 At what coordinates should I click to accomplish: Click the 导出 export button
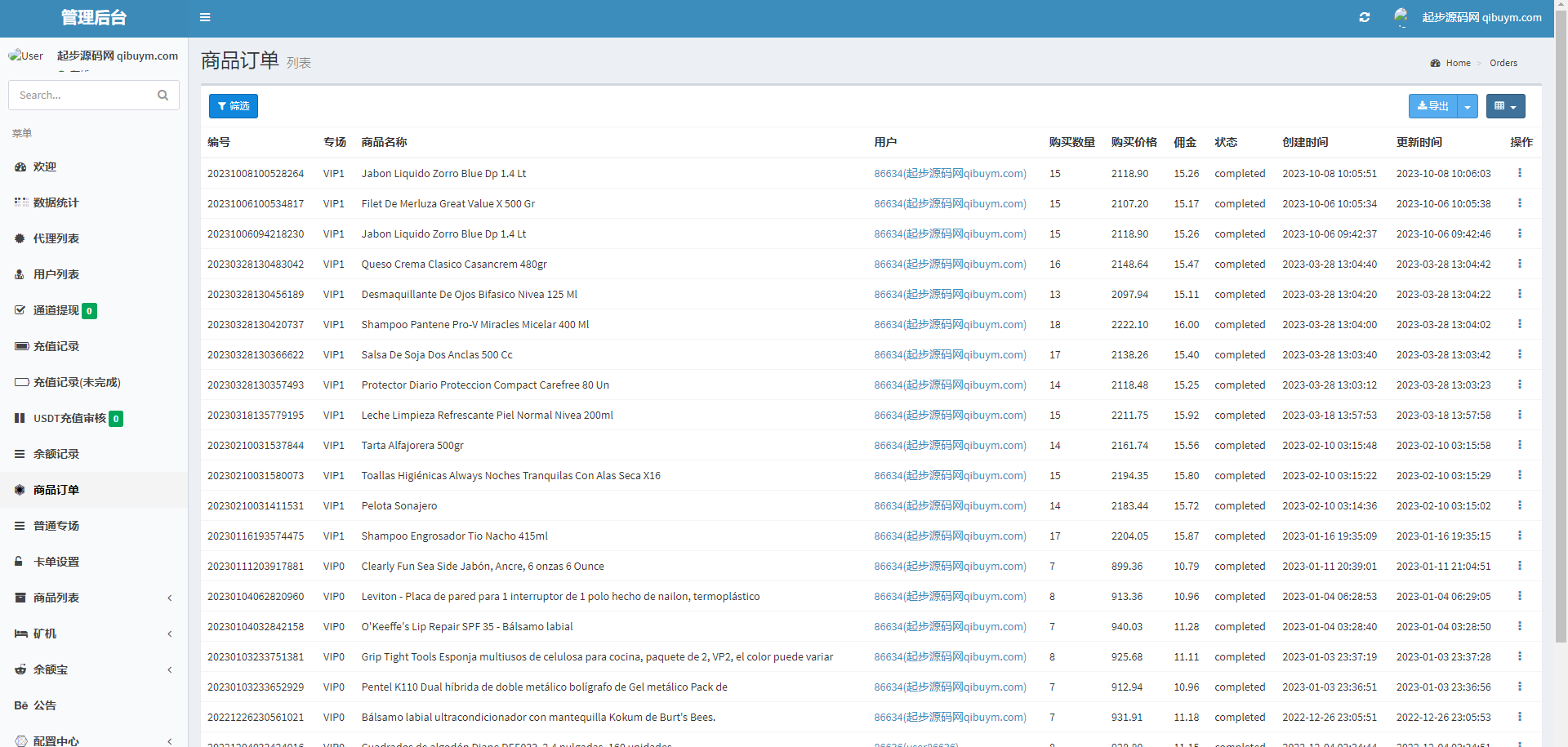pyautogui.click(x=1433, y=106)
